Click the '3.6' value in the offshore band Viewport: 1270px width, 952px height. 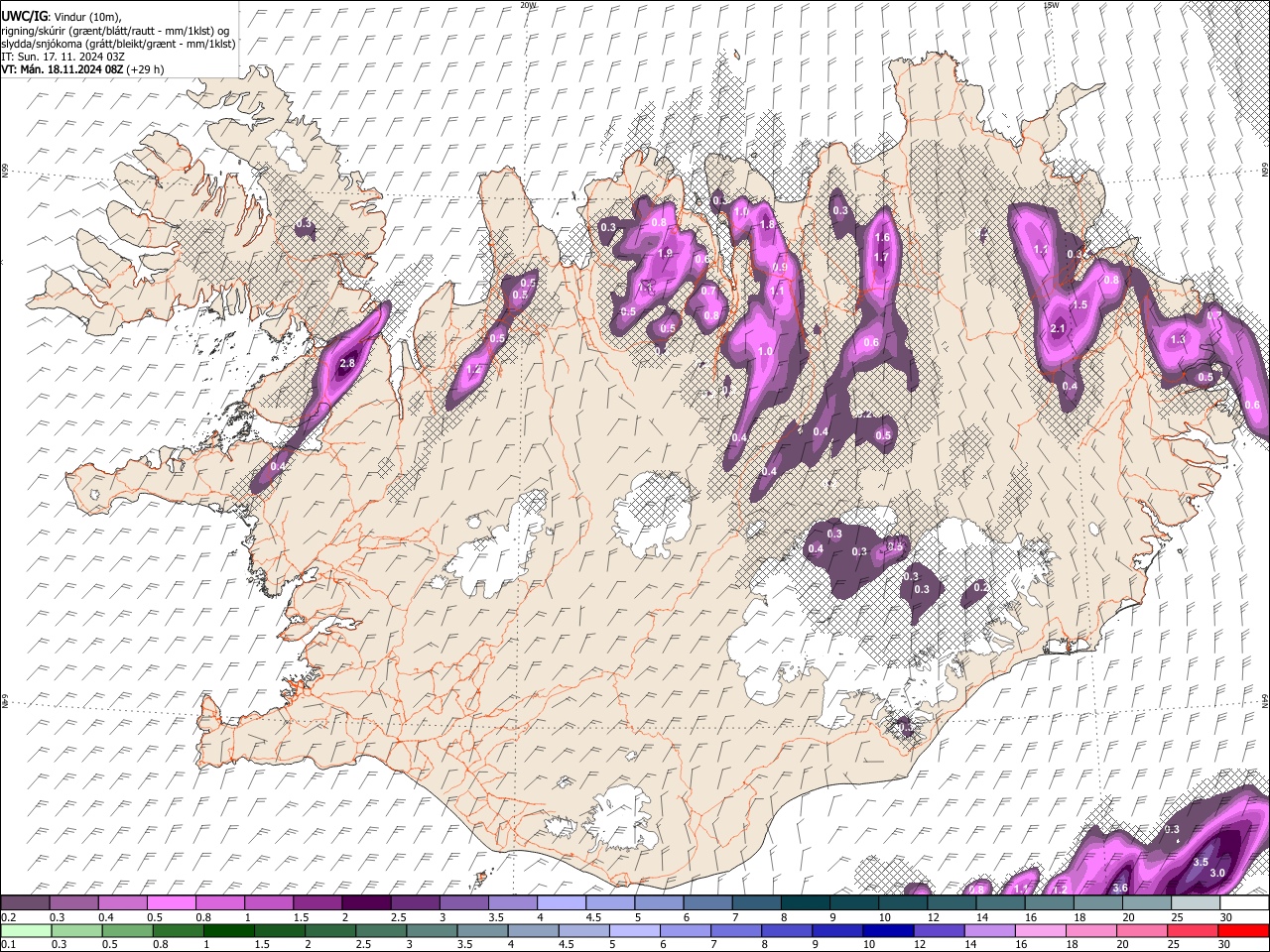point(1121,888)
